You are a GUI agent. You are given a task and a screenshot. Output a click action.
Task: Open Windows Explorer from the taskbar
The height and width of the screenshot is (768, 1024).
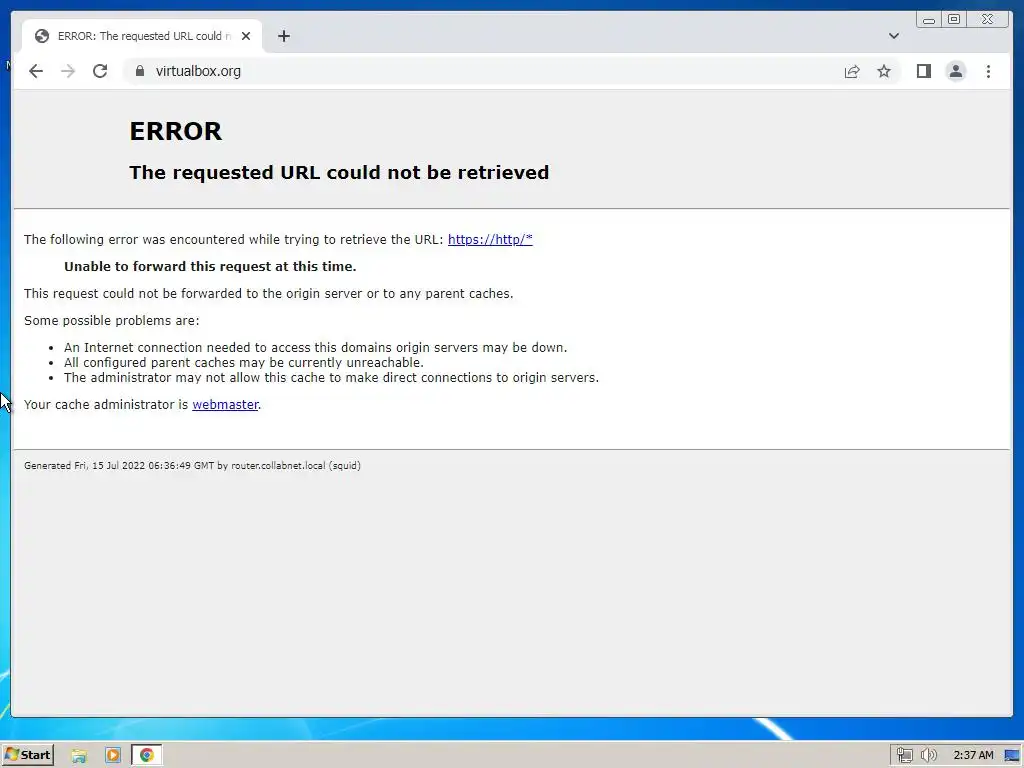79,756
